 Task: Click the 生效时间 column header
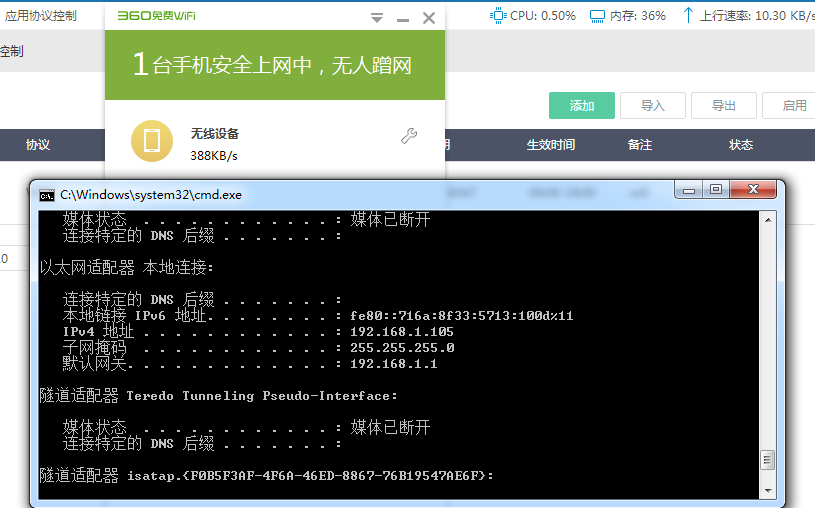pos(550,145)
